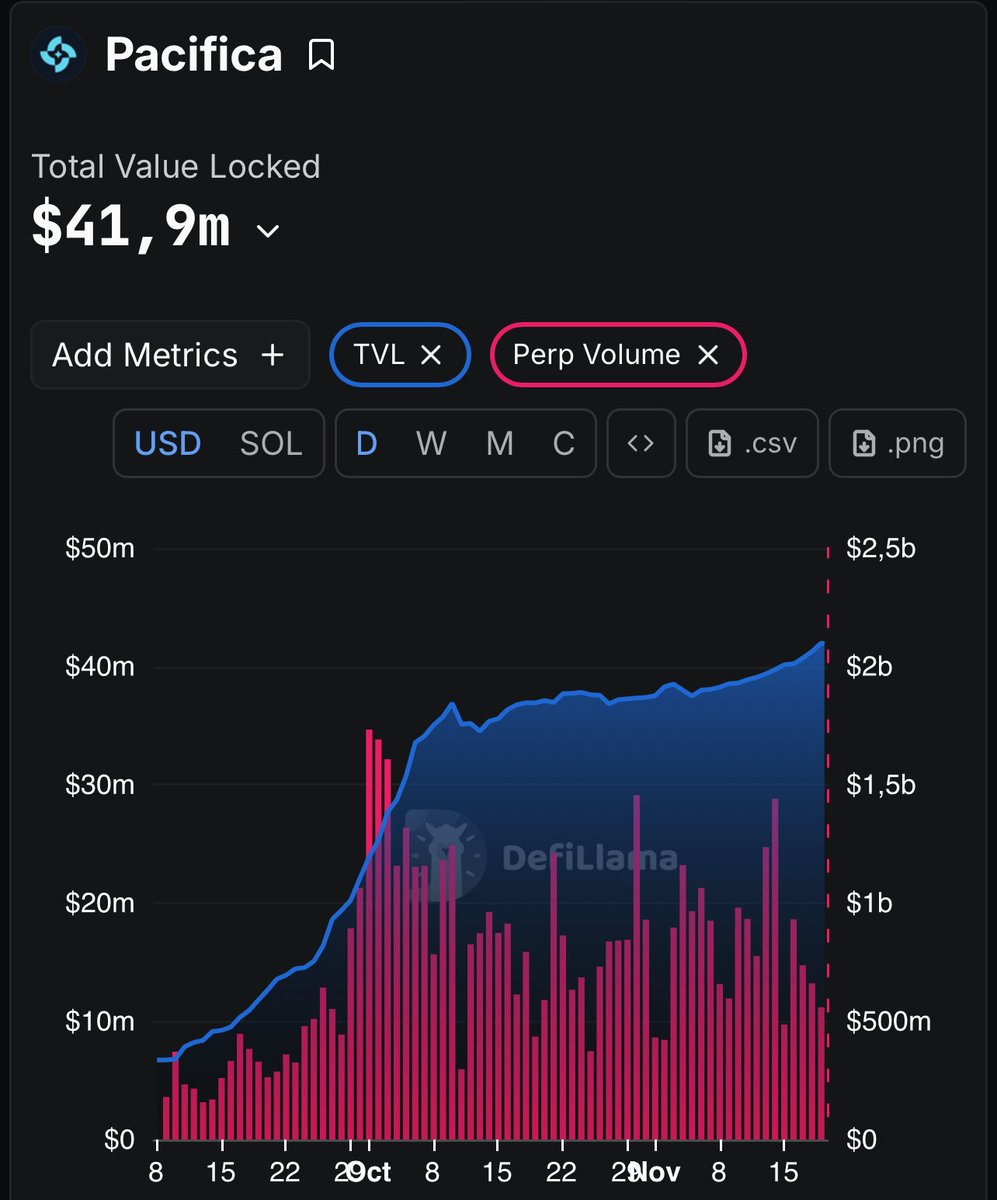The width and height of the screenshot is (997, 1200).
Task: Click the Nov date axis label
Action: click(657, 1171)
